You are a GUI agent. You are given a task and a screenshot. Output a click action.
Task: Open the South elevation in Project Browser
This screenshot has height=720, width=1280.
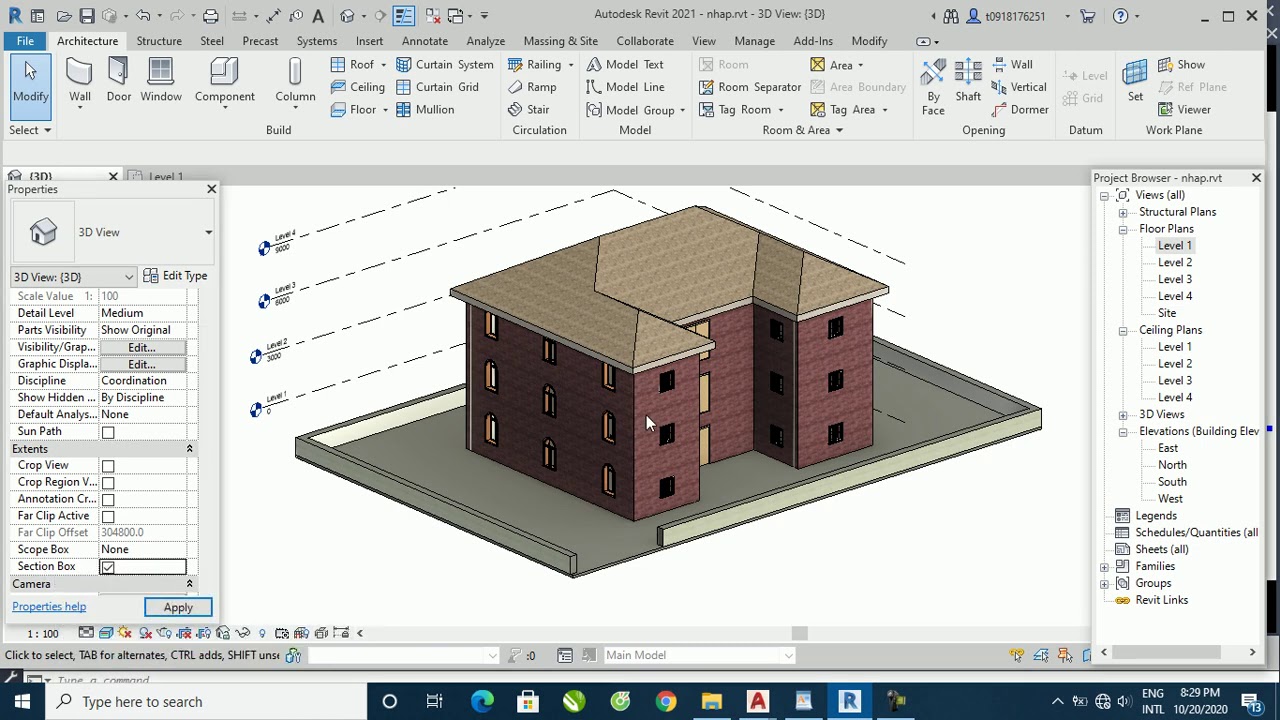pos(1172,482)
